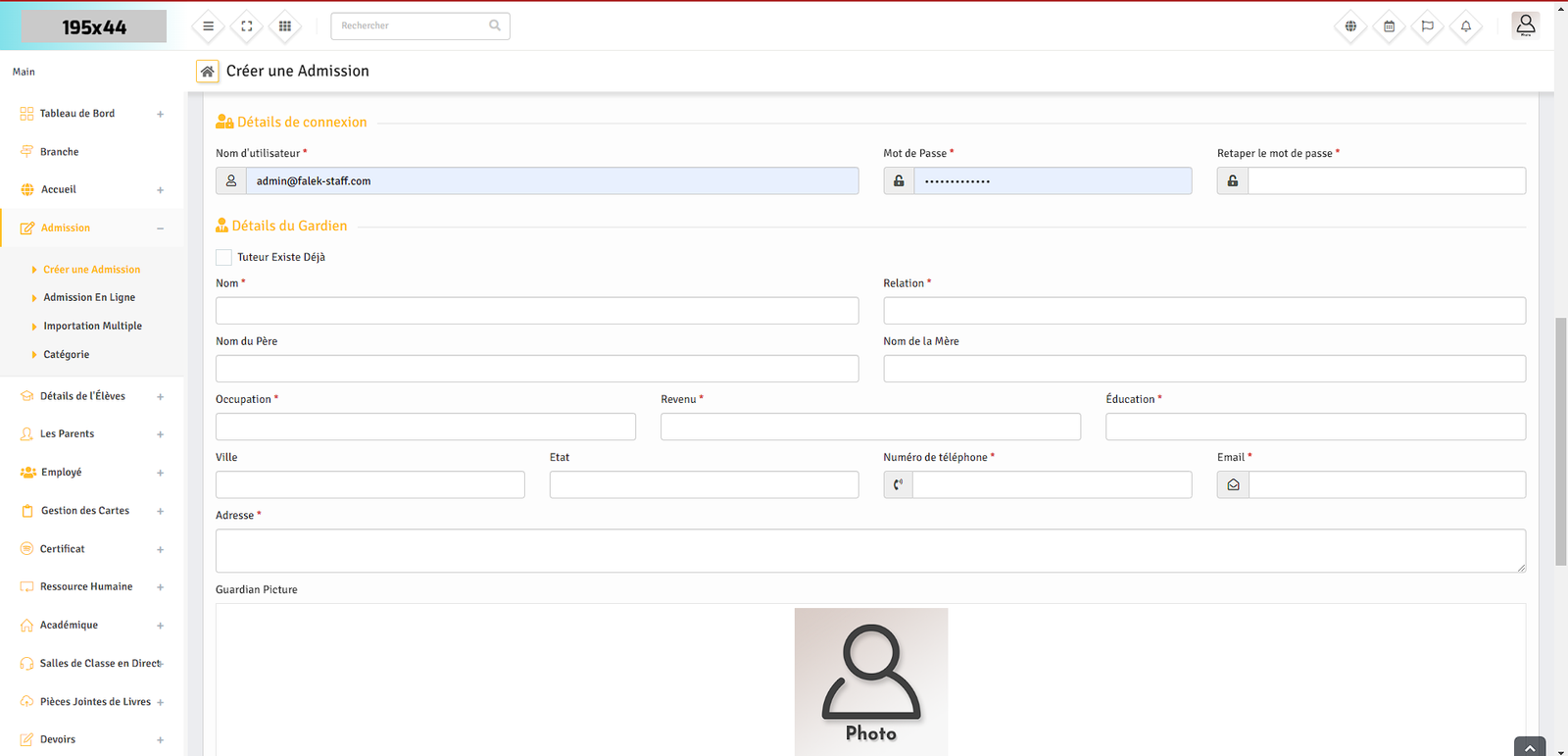Open the calendar icon in header
The width and height of the screenshot is (1568, 756).
(x=1389, y=26)
